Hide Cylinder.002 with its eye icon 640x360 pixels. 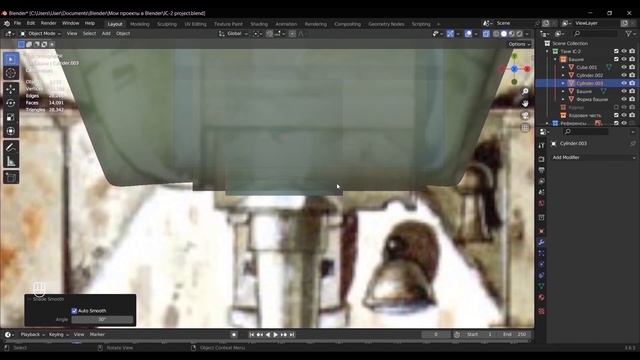pyautogui.click(x=624, y=75)
